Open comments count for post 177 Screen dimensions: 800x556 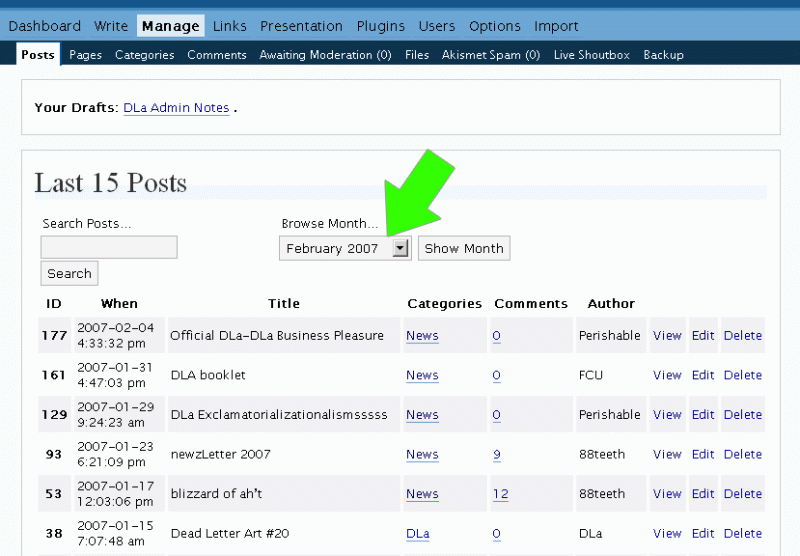pos(496,336)
